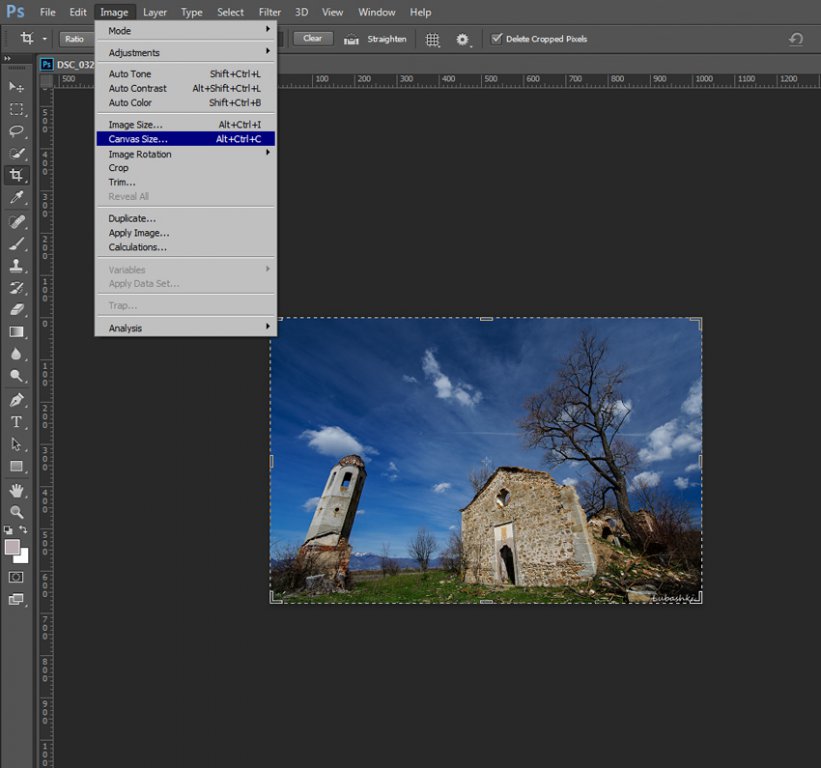
Task: Open the Ratio preset dropdown
Action: click(x=76, y=39)
